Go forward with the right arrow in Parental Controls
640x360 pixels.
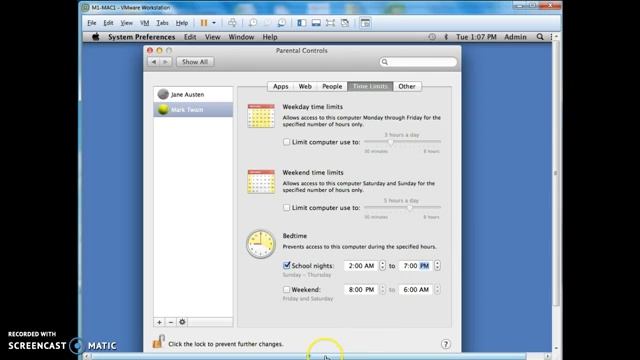pyautogui.click(x=165, y=62)
